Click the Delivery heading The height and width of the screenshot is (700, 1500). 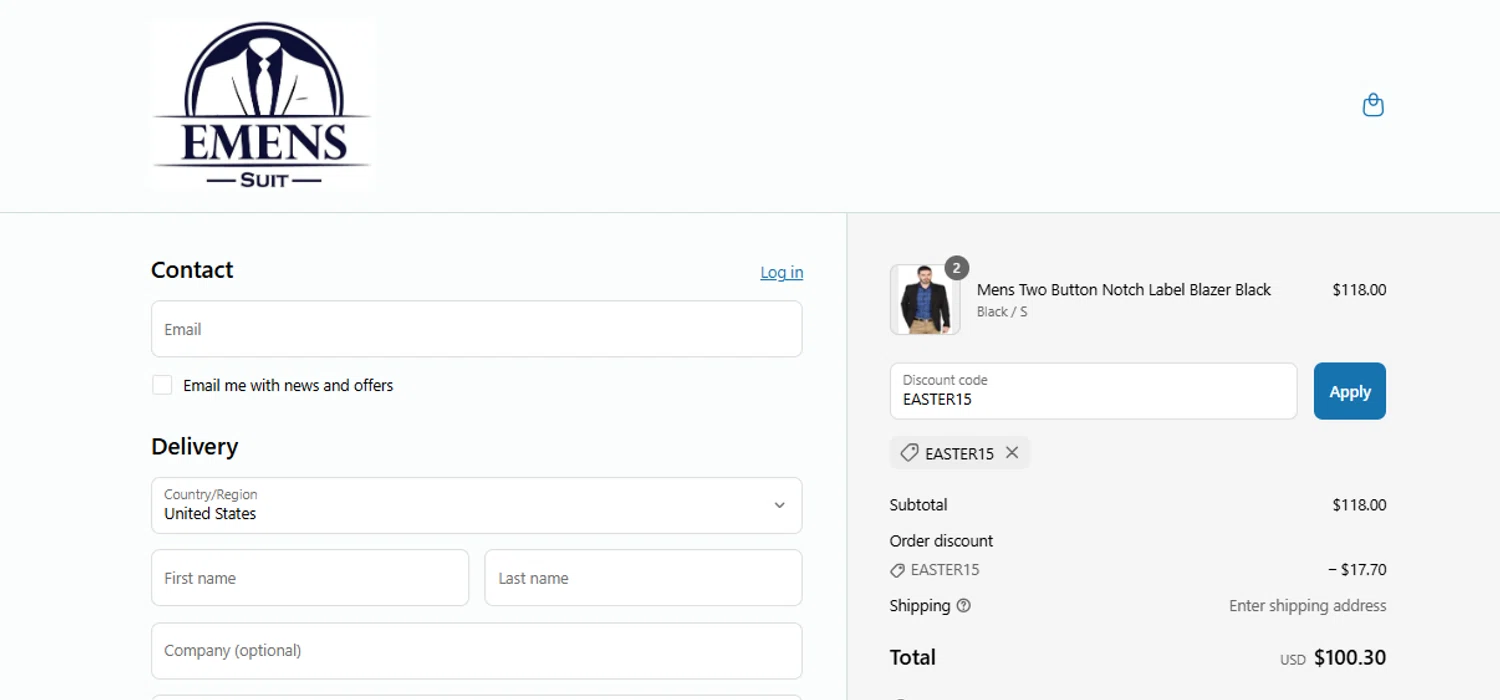click(x=194, y=446)
